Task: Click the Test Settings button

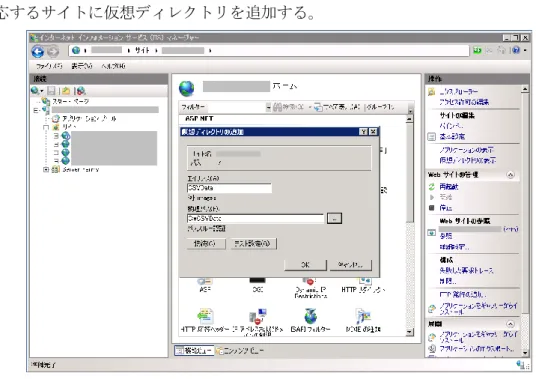Action: (x=253, y=244)
